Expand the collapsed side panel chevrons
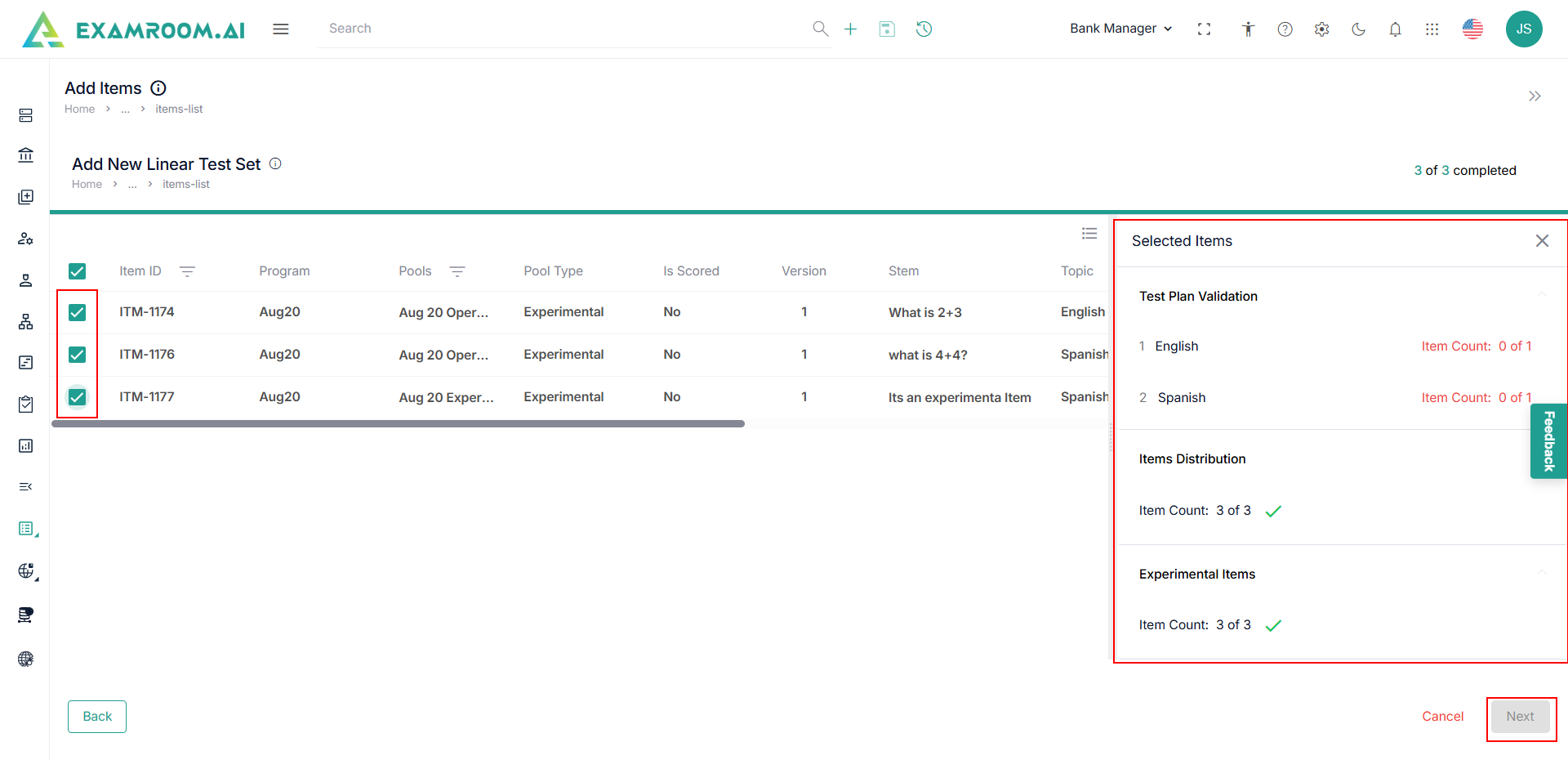This screenshot has width=1568, height=760. pos(1535,96)
